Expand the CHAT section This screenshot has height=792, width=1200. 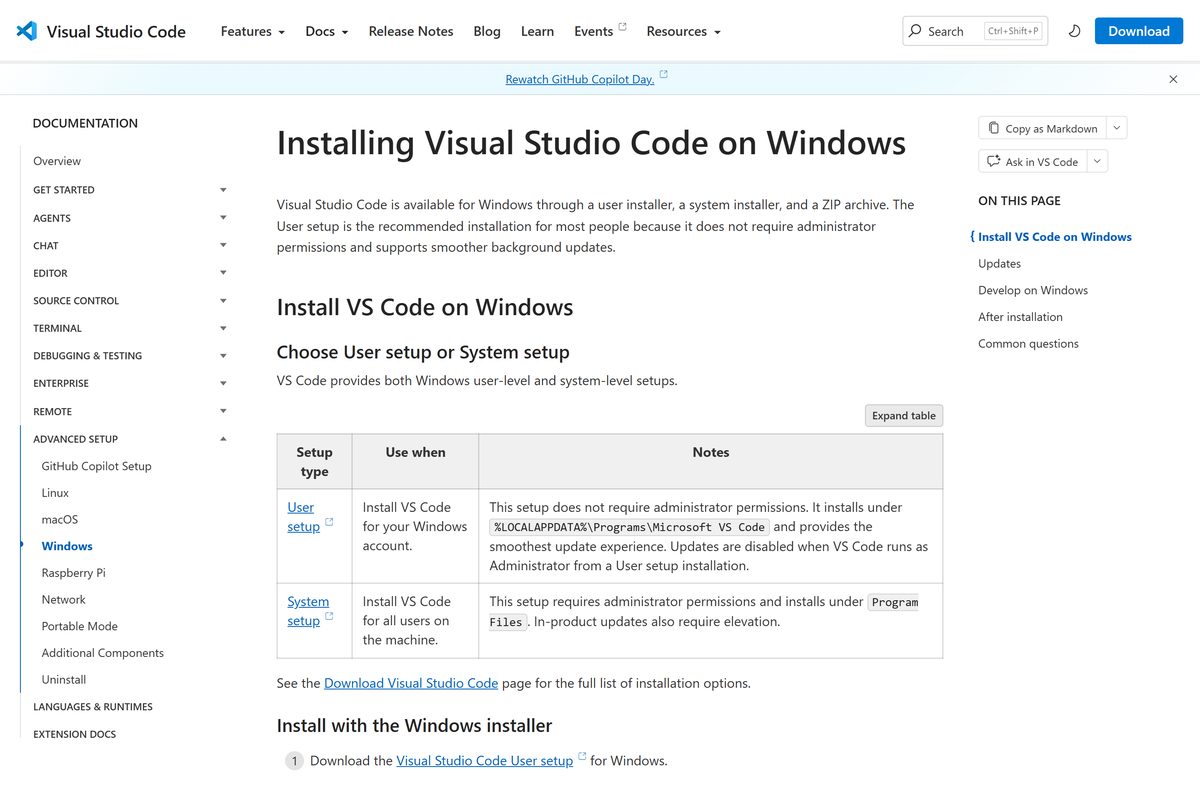pyautogui.click(x=130, y=245)
